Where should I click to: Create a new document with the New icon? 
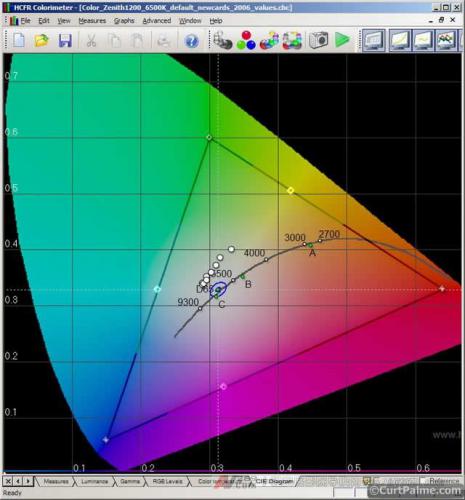[x=19, y=40]
